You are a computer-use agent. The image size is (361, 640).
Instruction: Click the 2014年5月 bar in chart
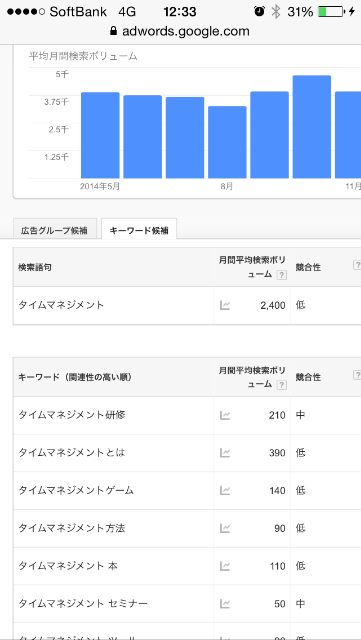coord(100,136)
